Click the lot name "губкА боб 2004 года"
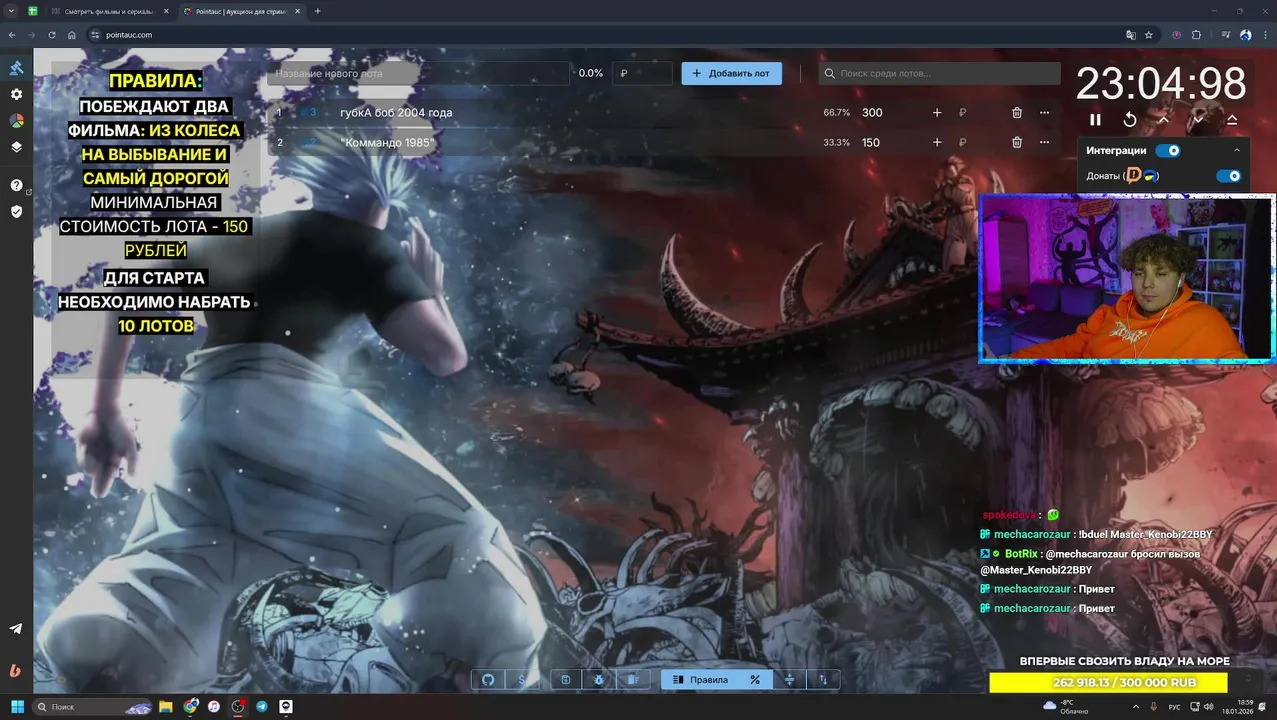Image resolution: width=1277 pixels, height=720 pixels. pyautogui.click(x=396, y=113)
